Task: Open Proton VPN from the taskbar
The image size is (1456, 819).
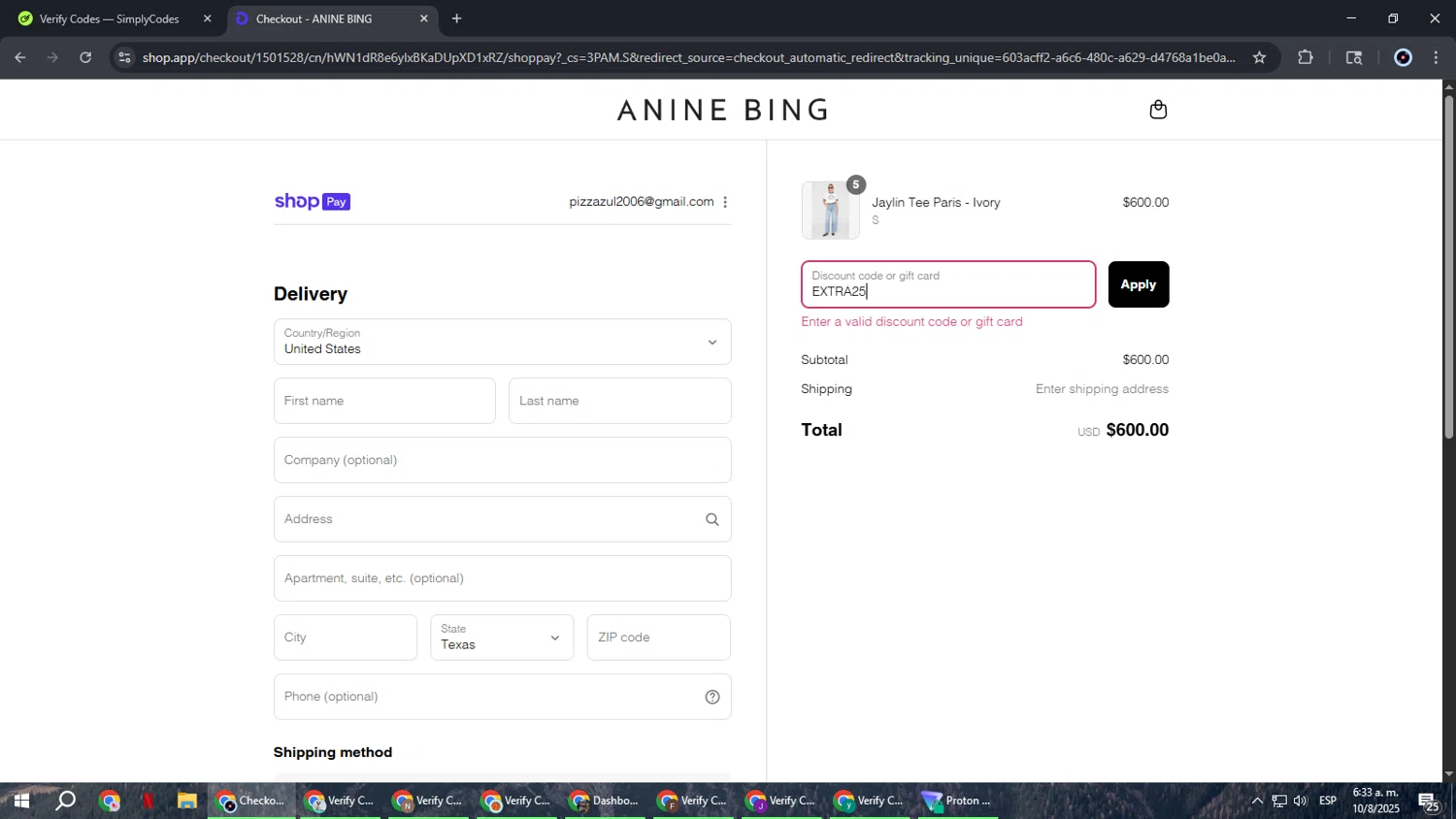Action: pos(959,802)
